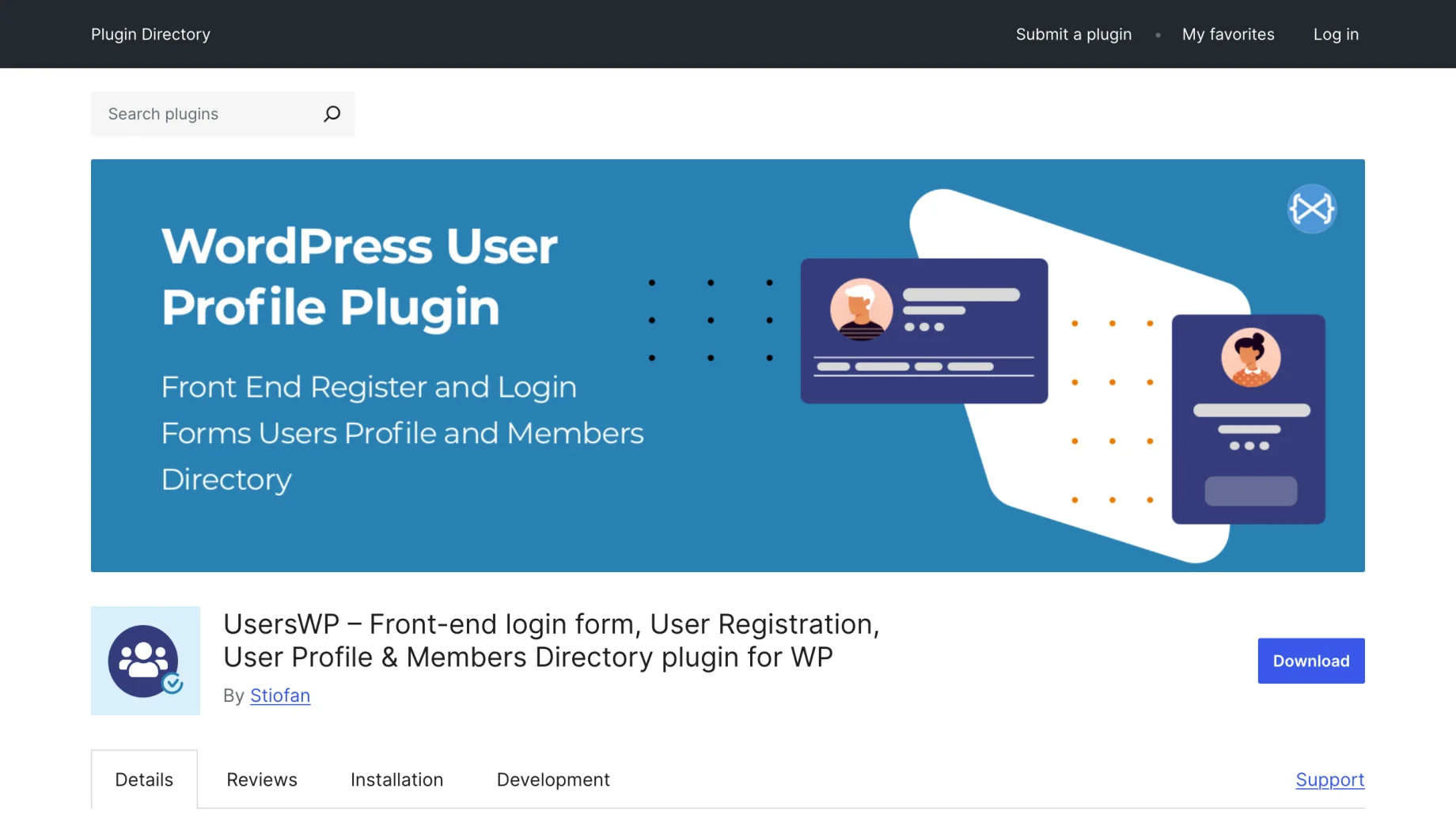Go to My favorites

[x=1228, y=34]
